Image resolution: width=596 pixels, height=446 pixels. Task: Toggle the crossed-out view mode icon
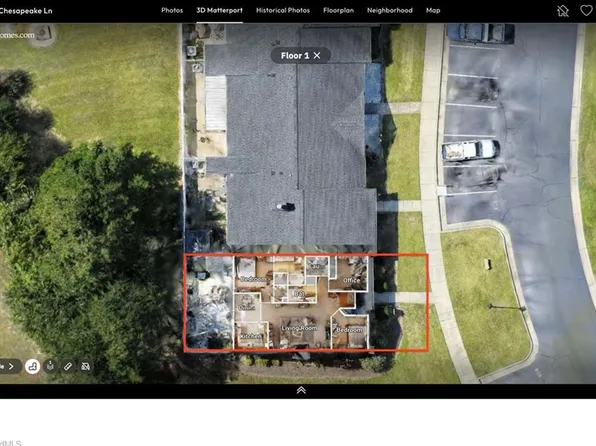click(86, 366)
